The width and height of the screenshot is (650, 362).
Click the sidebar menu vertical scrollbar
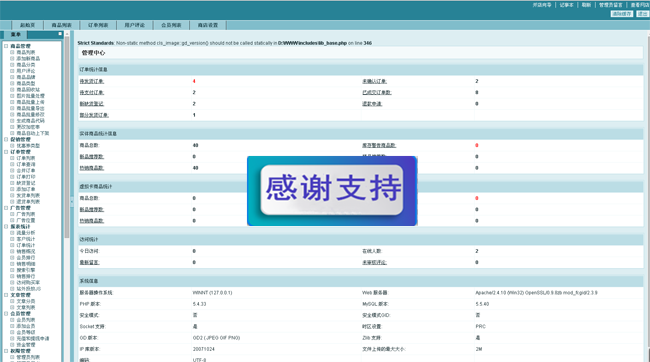click(67, 137)
